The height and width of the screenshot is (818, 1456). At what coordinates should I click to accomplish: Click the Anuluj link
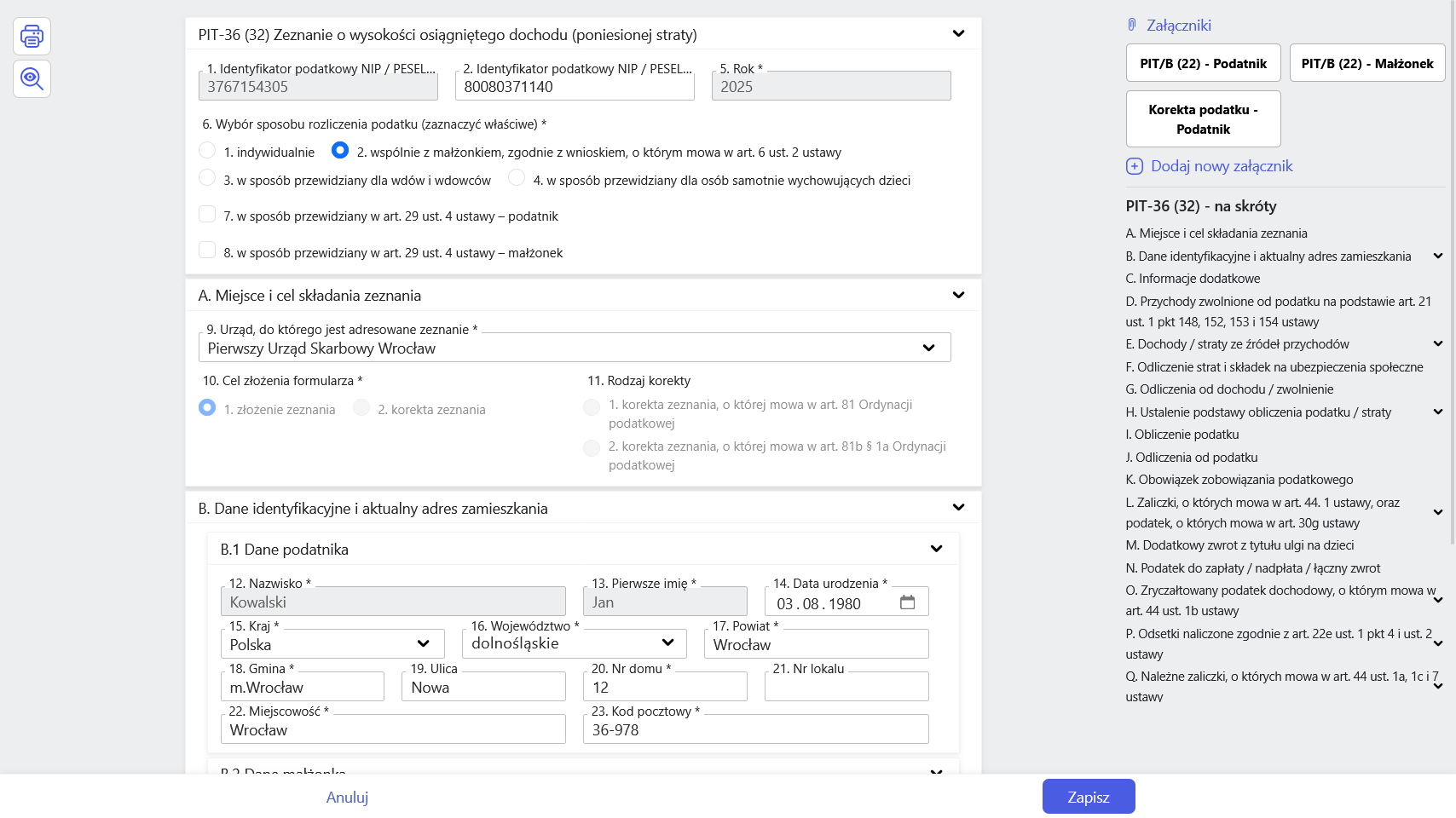coord(347,797)
